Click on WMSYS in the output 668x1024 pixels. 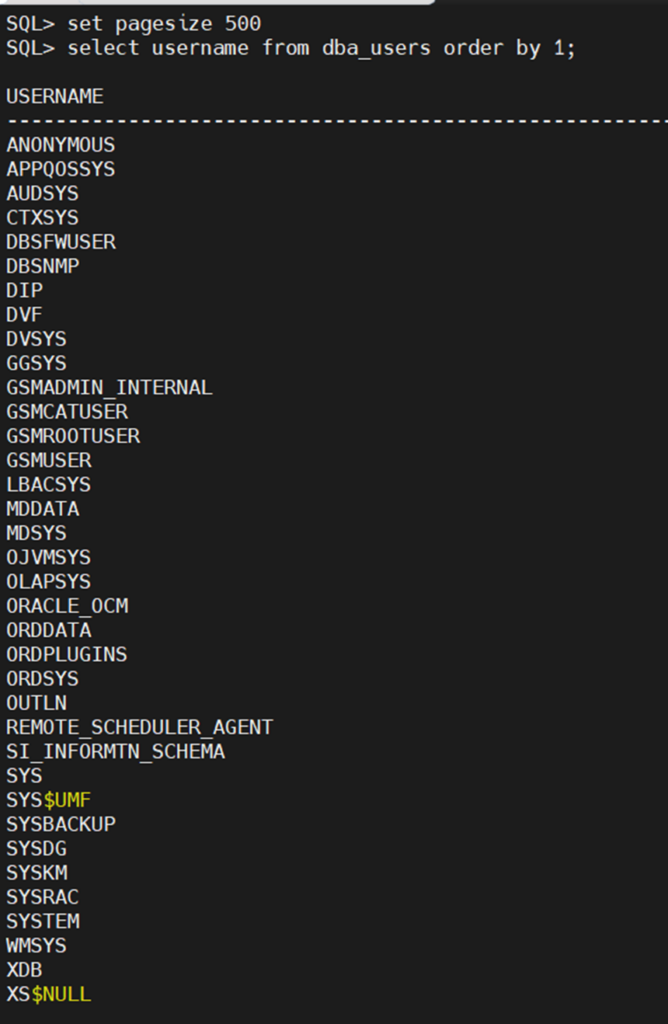[37, 945]
